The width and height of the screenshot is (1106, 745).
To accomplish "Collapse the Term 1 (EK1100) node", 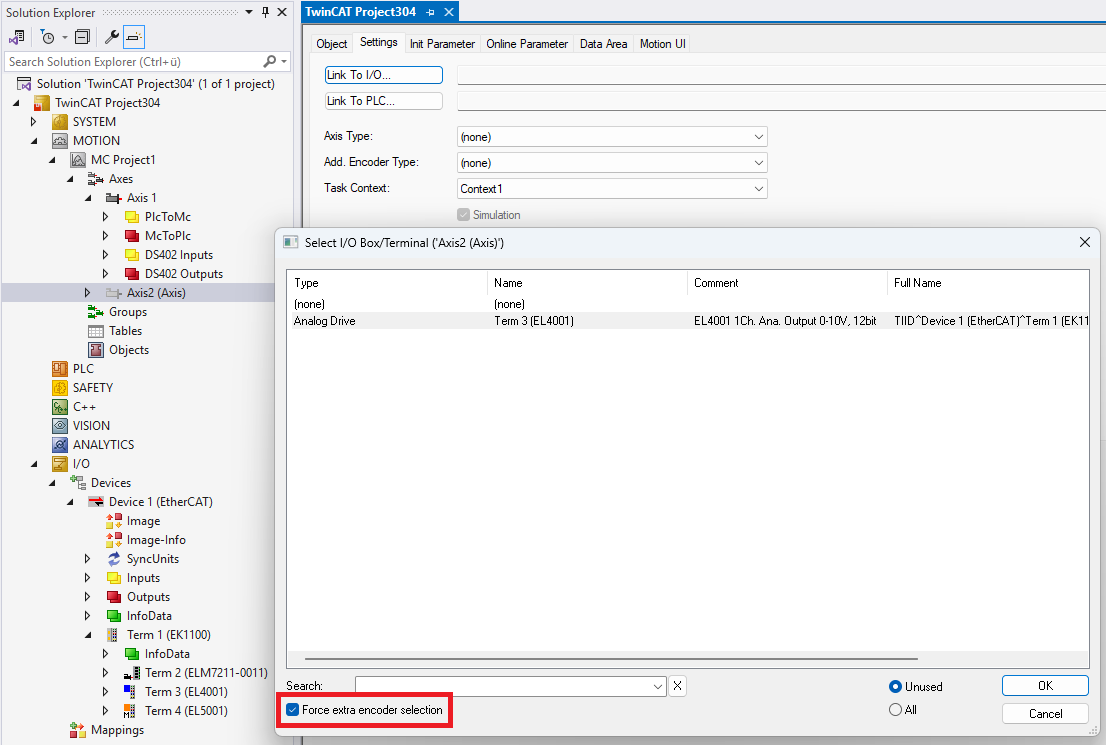I will [x=87, y=635].
